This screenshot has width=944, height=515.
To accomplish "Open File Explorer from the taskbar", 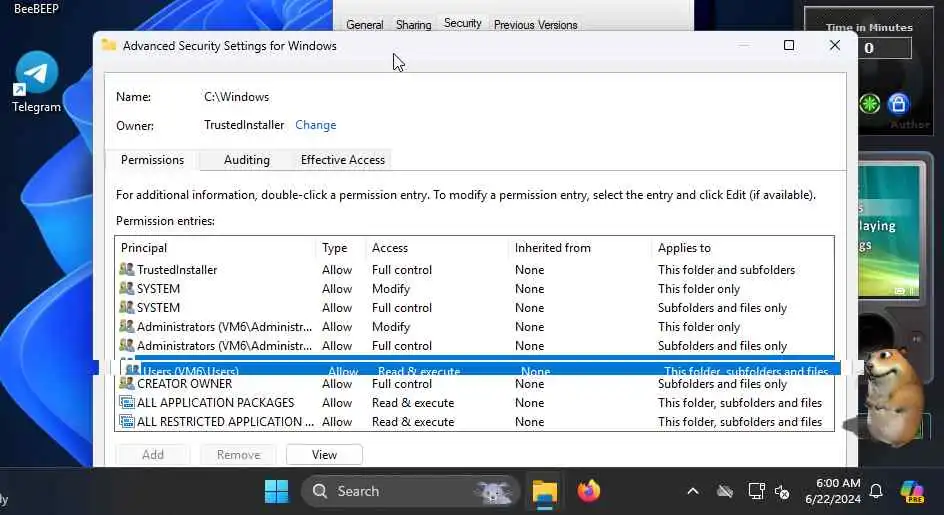I will click(x=545, y=492).
